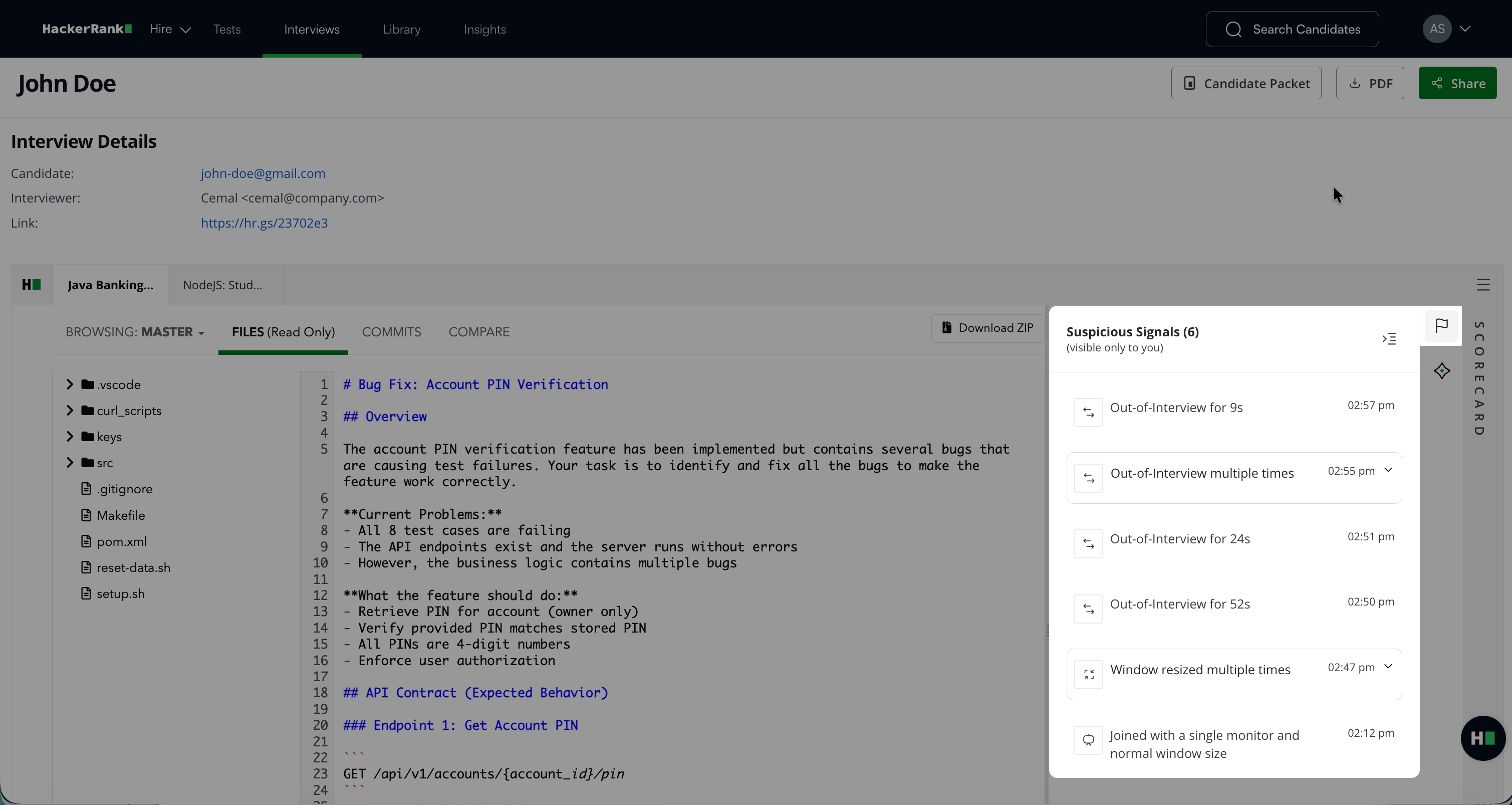Screen dimensions: 1512x805
Task: Click the Out-of-Interview for 24s icon
Action: [x=1088, y=544]
